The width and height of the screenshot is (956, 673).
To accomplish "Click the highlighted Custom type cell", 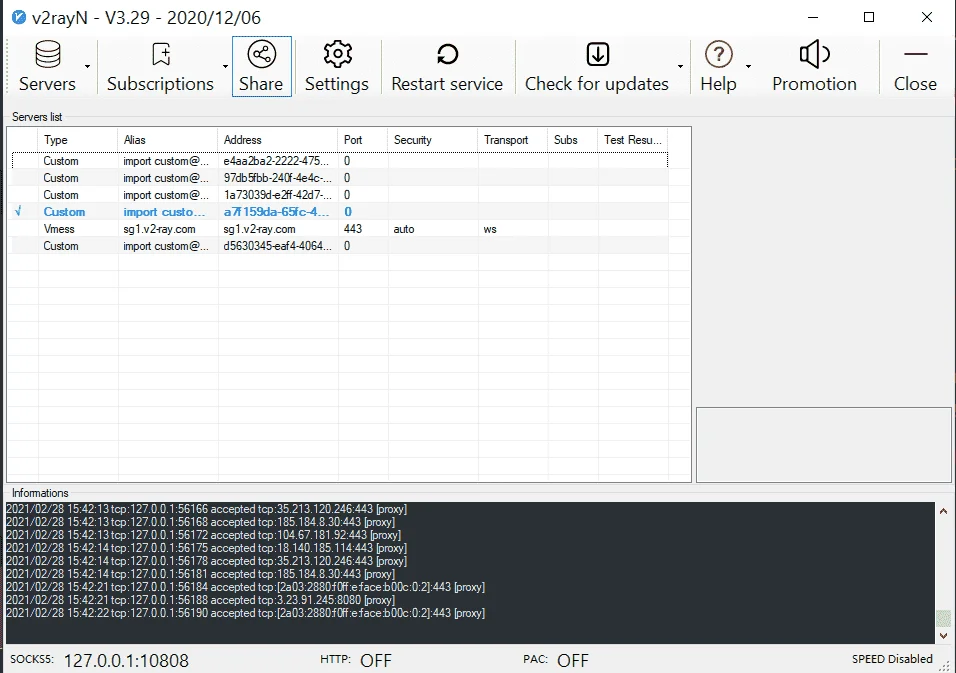I will coord(64,212).
